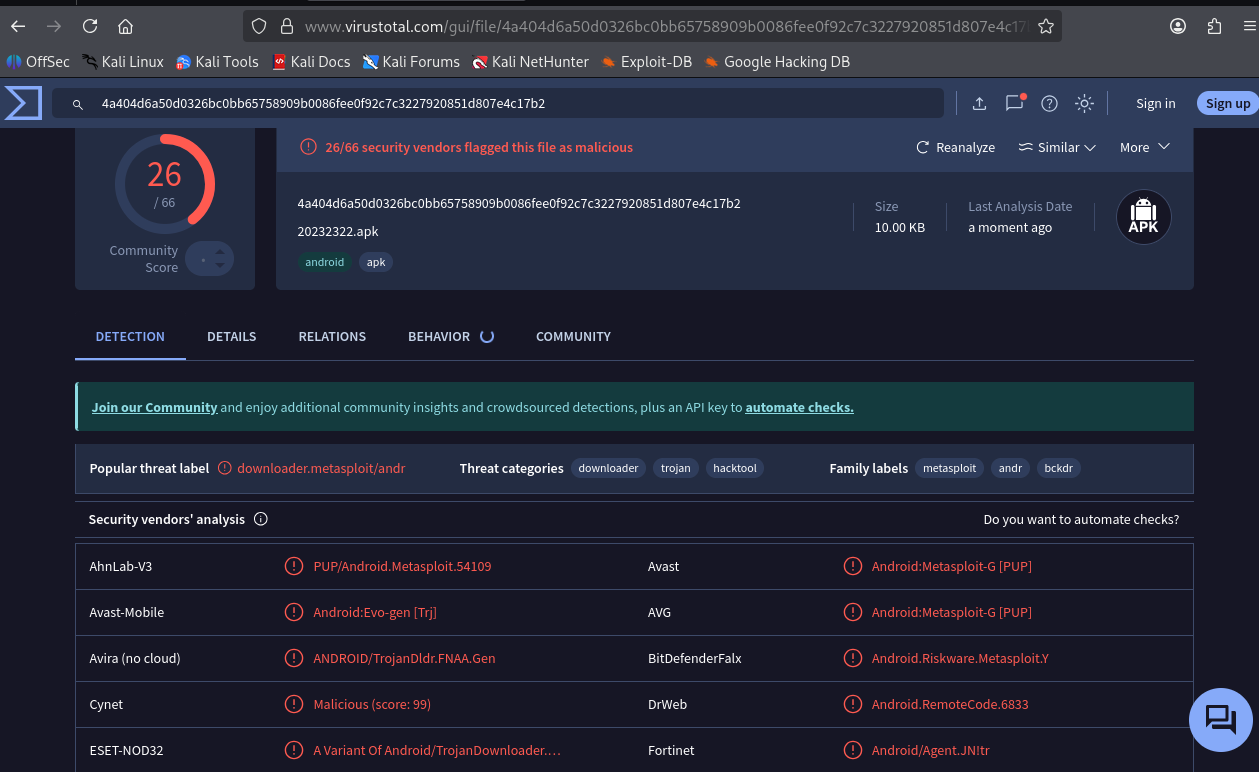Switch to the RELATIONS tab

[332, 336]
